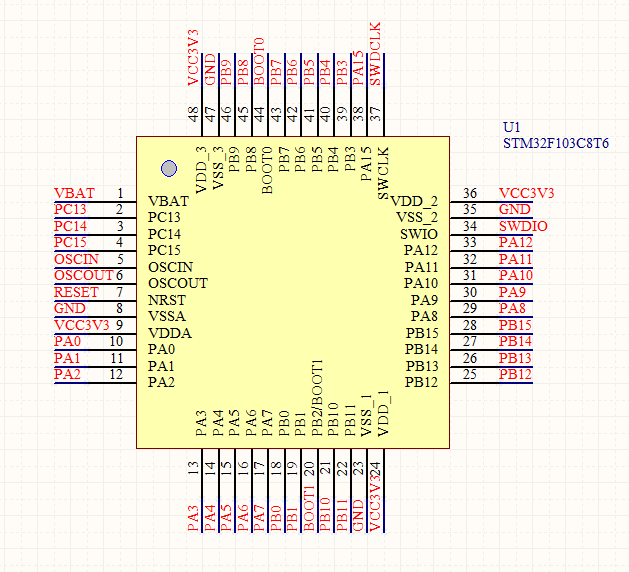The width and height of the screenshot is (629, 572).
Task: Click the black PA7 pin name inside chip
Action: click(267, 423)
